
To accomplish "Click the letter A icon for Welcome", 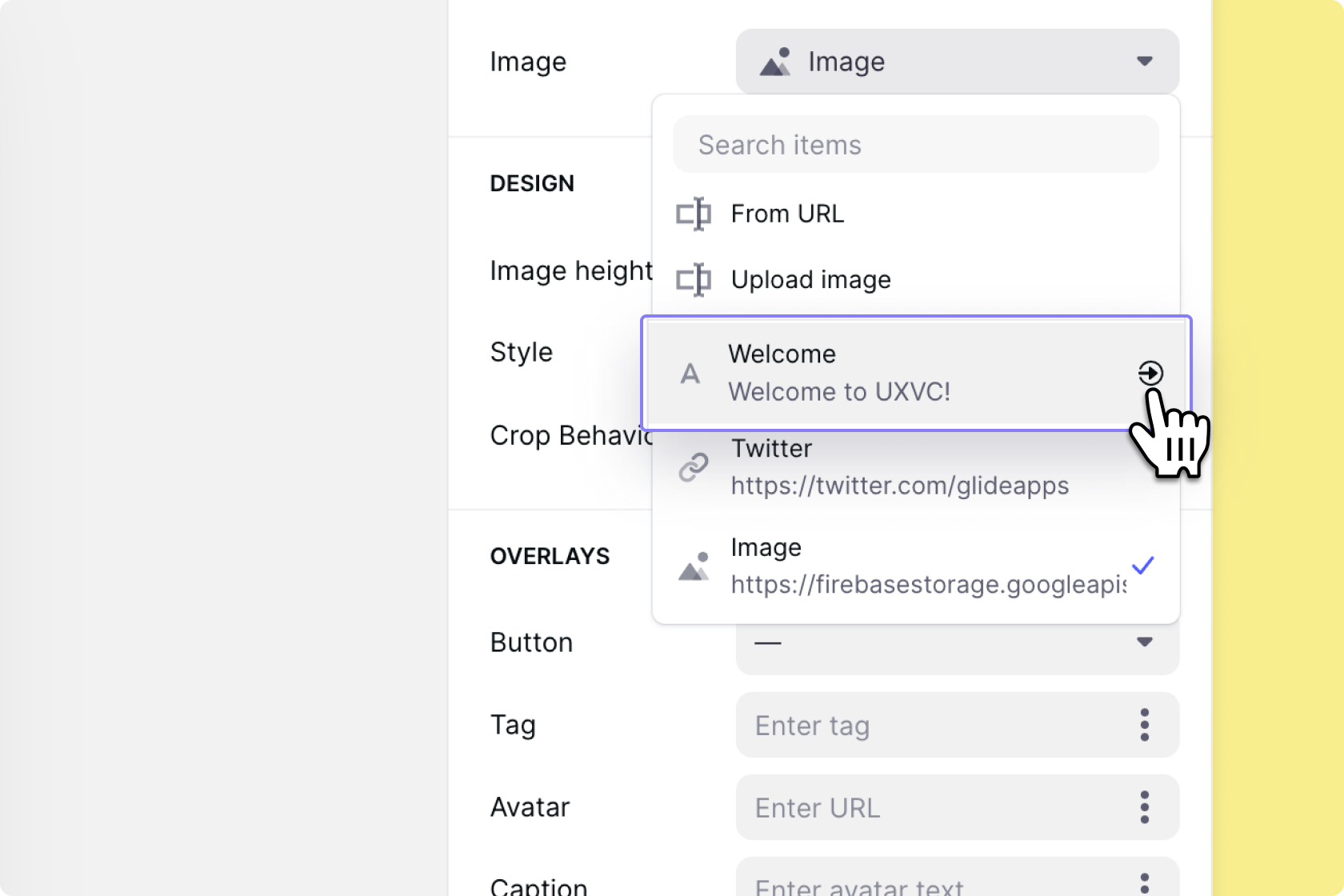I will [x=690, y=374].
